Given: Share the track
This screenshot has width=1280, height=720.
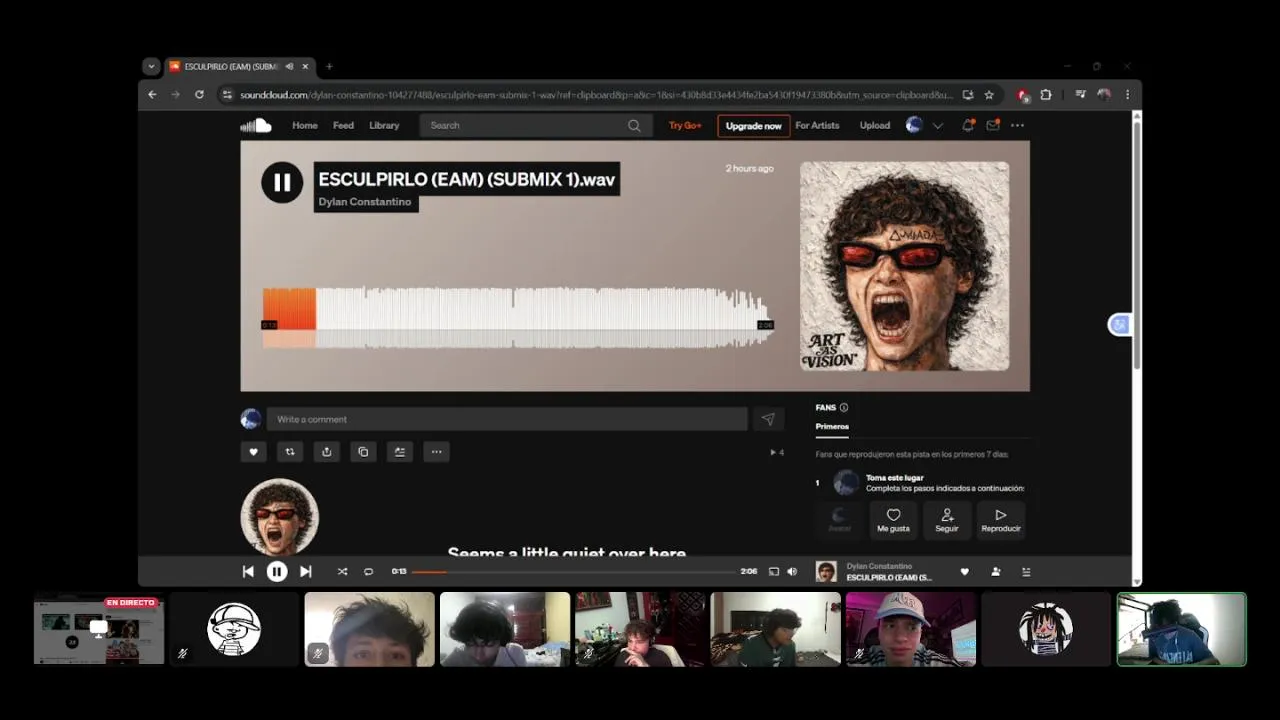Looking at the screenshot, I should tap(326, 452).
